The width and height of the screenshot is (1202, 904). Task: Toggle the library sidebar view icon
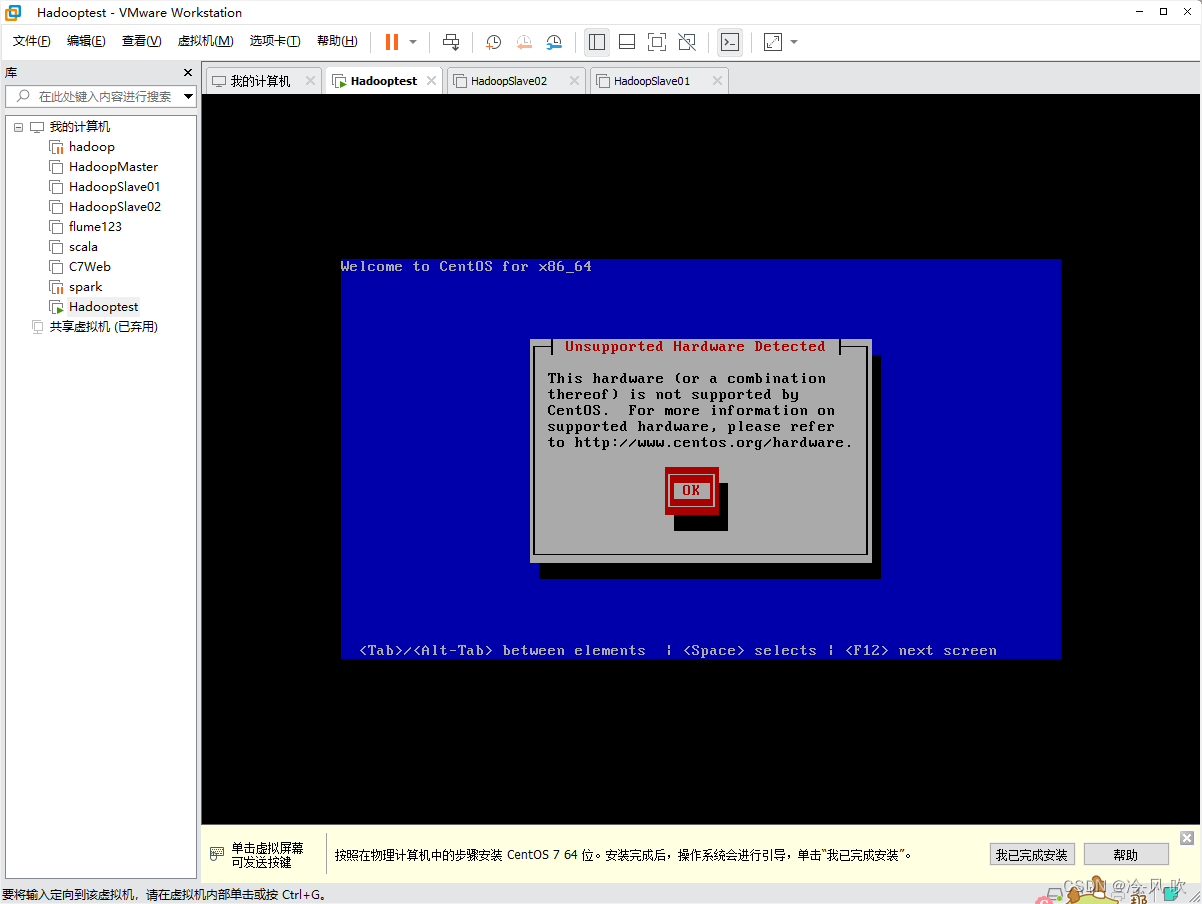(597, 42)
